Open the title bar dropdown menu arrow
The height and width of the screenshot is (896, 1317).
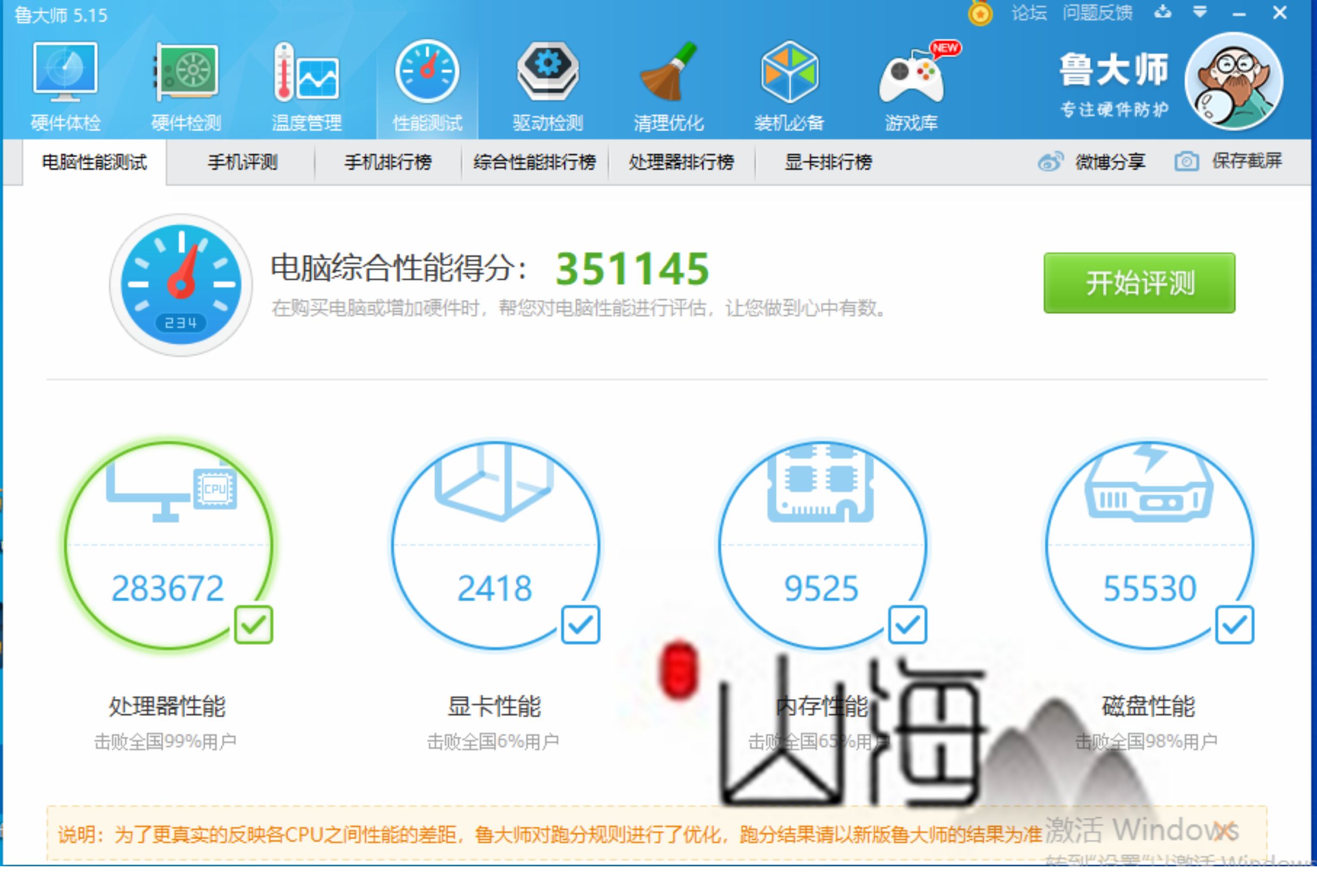(x=1200, y=12)
